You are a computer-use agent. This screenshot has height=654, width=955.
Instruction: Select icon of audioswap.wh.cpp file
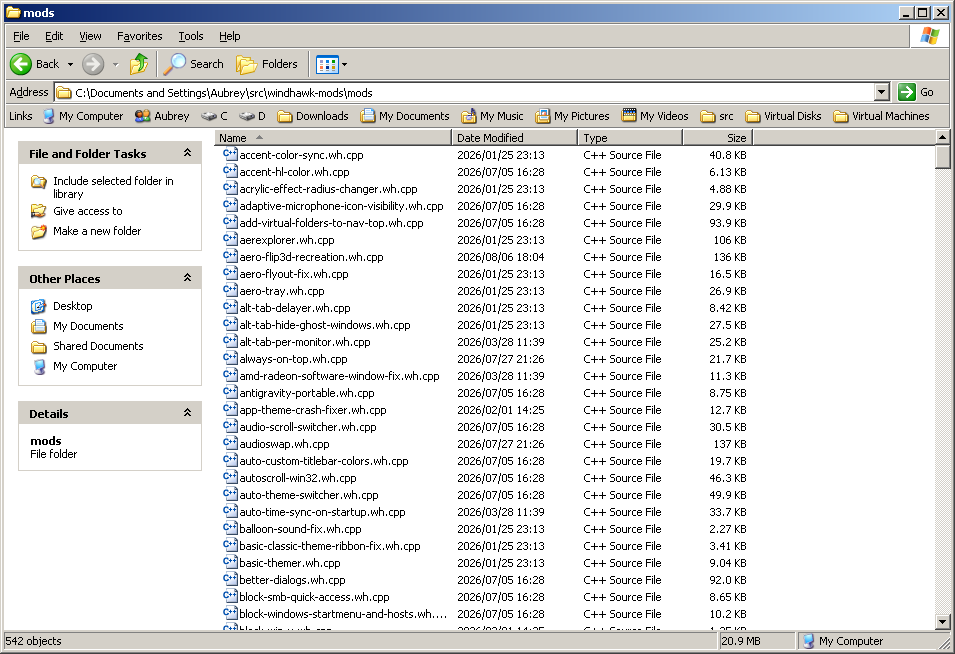(x=230, y=443)
